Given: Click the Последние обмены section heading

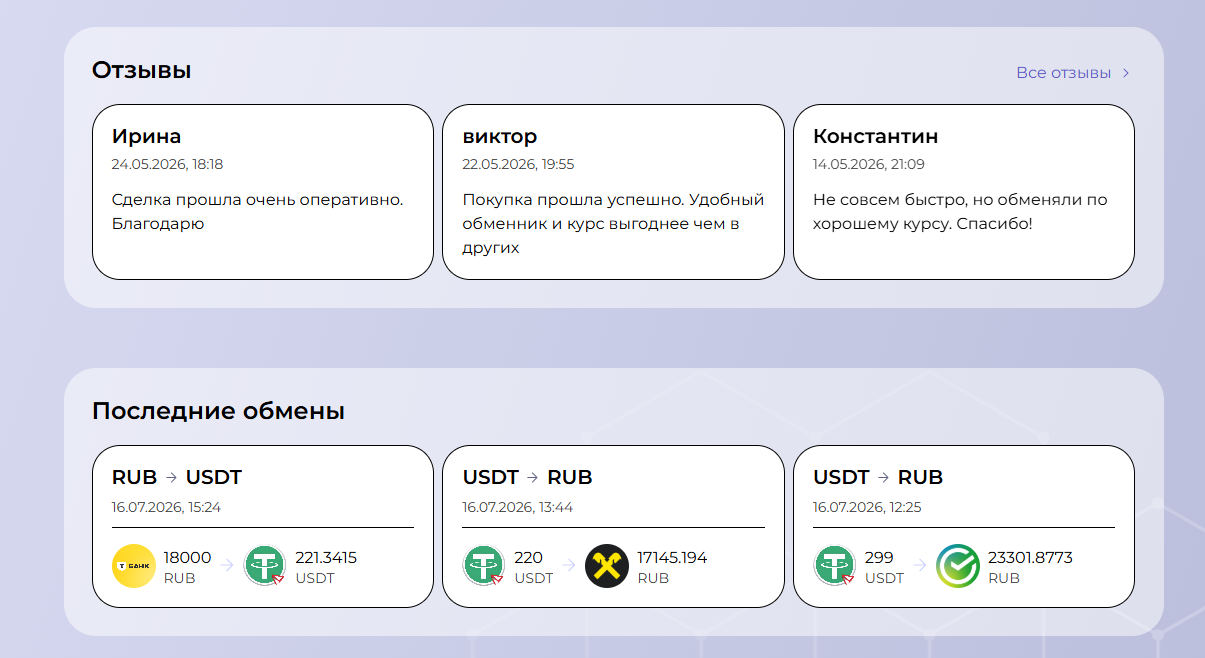Looking at the screenshot, I should (218, 411).
